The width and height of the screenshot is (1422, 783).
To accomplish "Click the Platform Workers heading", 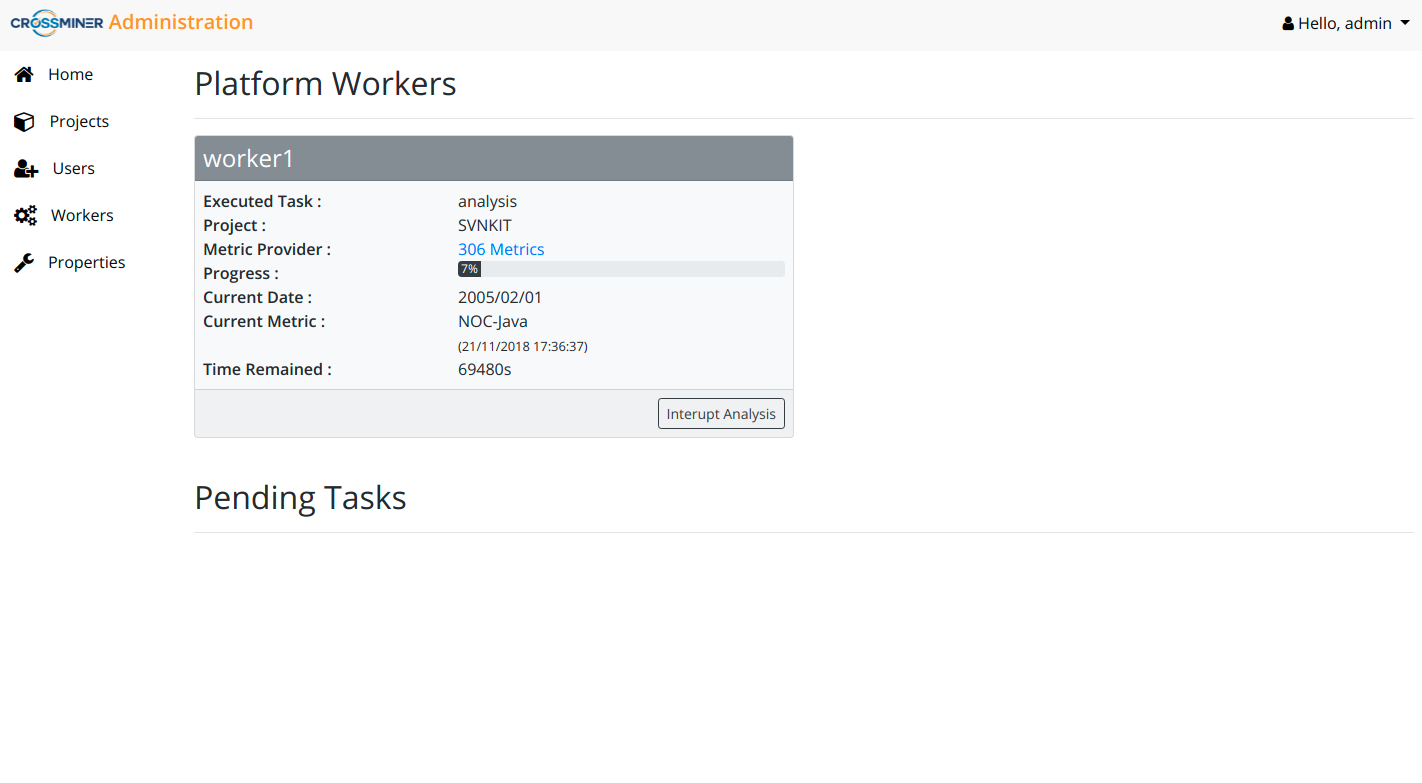I will point(325,84).
